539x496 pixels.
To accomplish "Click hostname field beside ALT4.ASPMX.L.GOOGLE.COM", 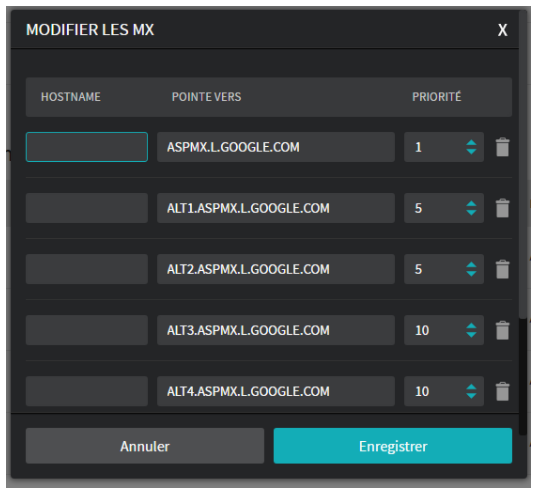I will [87, 391].
